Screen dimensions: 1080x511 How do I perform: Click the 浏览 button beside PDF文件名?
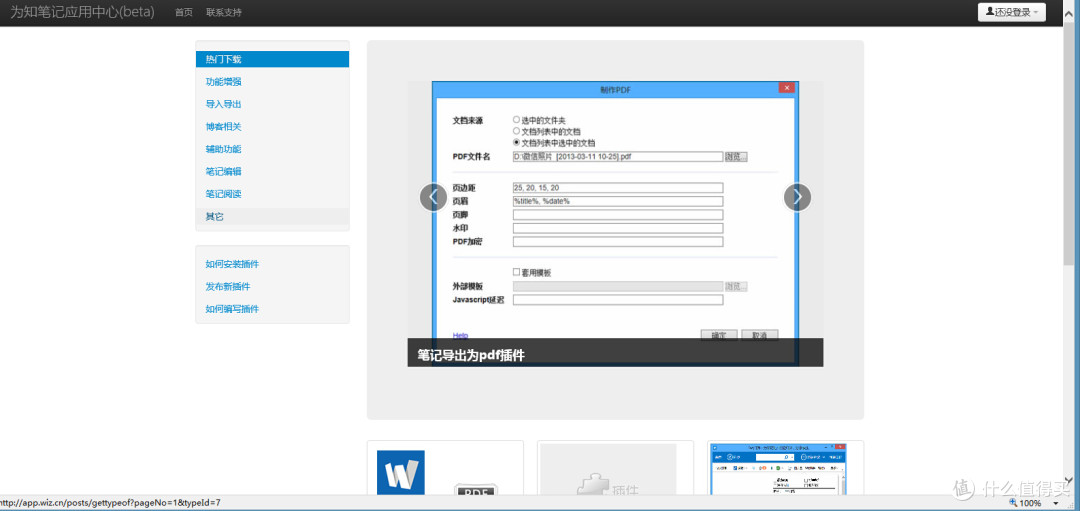click(736, 156)
